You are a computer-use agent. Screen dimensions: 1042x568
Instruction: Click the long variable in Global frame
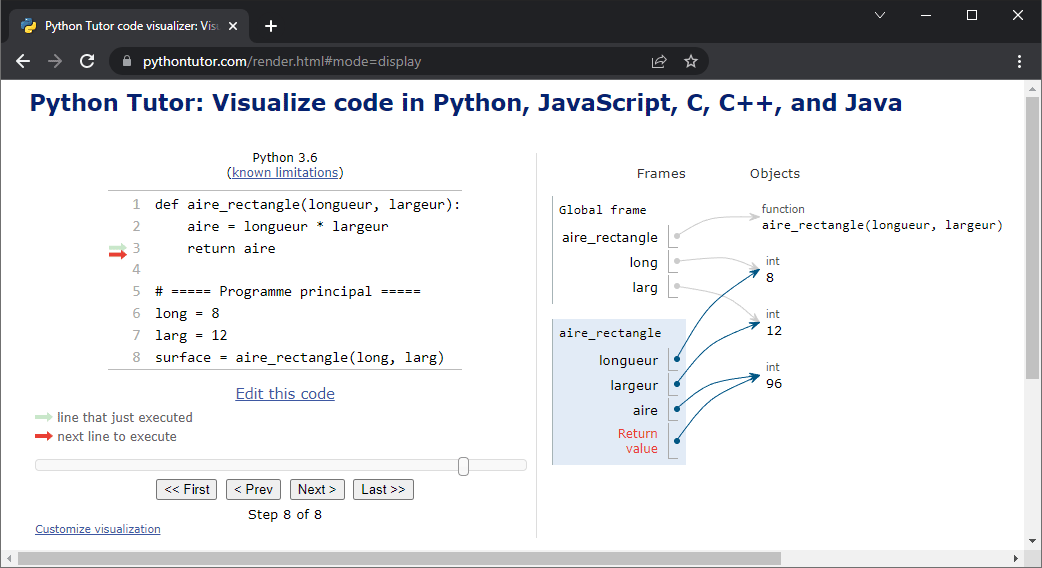[643, 262]
